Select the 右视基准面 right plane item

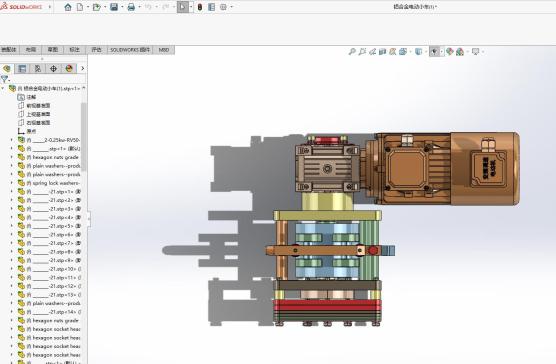pos(34,123)
